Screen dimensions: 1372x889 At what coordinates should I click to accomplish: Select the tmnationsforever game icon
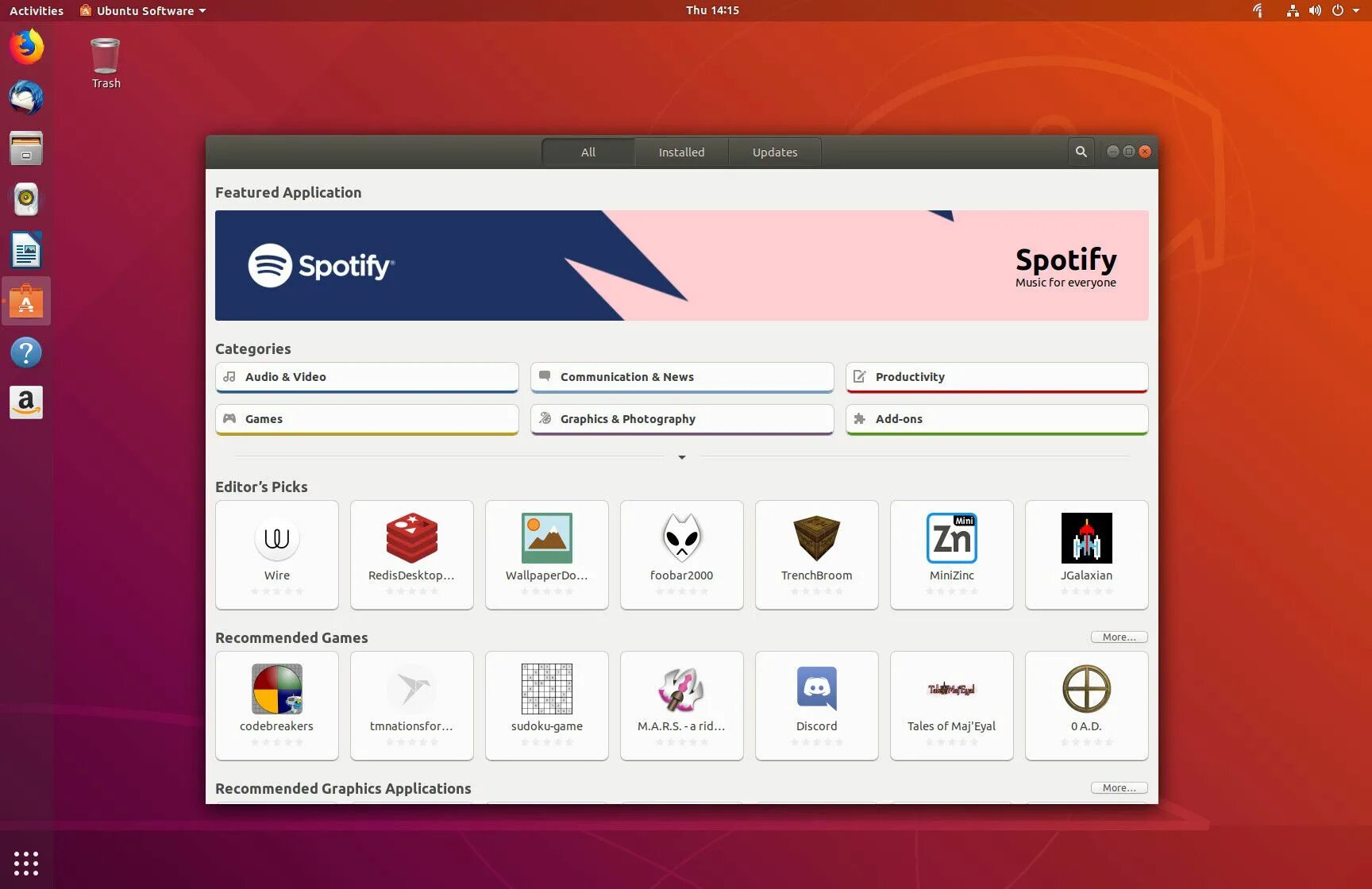(411, 688)
